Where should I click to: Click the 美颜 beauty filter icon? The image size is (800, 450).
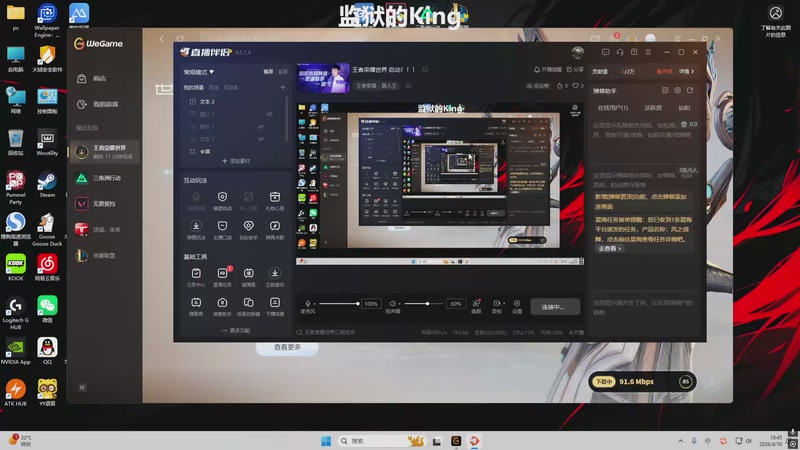pyautogui.click(x=476, y=306)
